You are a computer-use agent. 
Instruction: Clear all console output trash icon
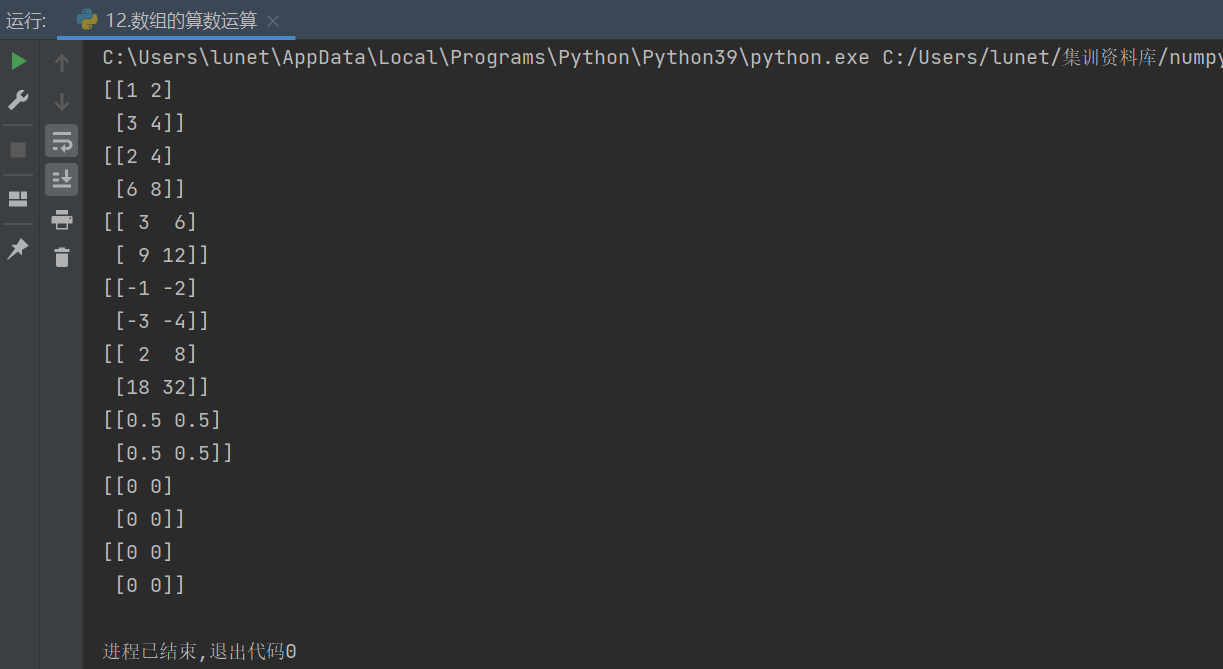pos(62,257)
